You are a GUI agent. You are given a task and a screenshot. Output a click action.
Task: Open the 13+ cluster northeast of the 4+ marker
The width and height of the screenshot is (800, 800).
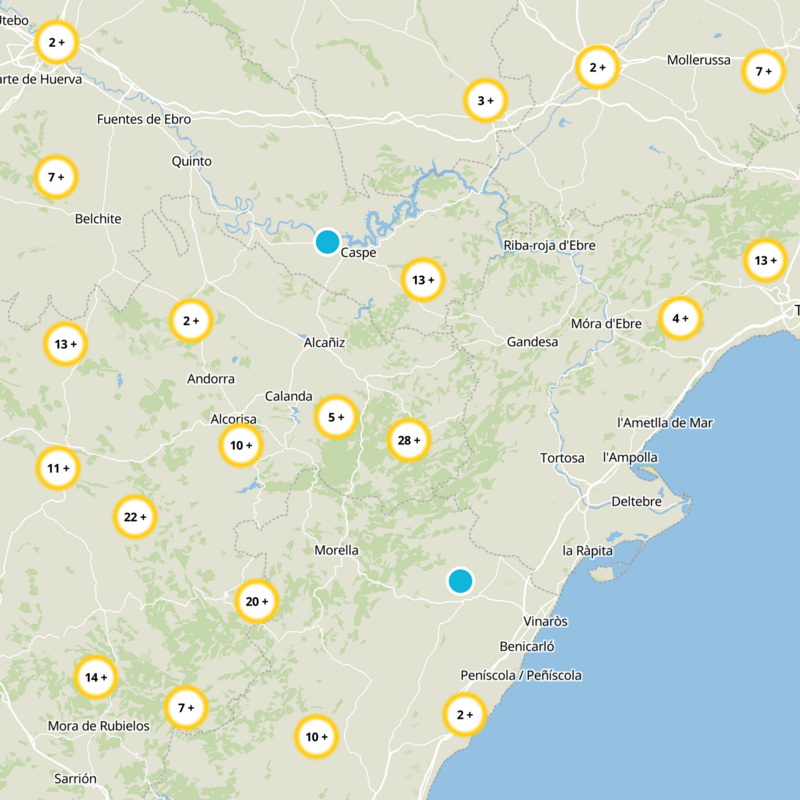765,260
